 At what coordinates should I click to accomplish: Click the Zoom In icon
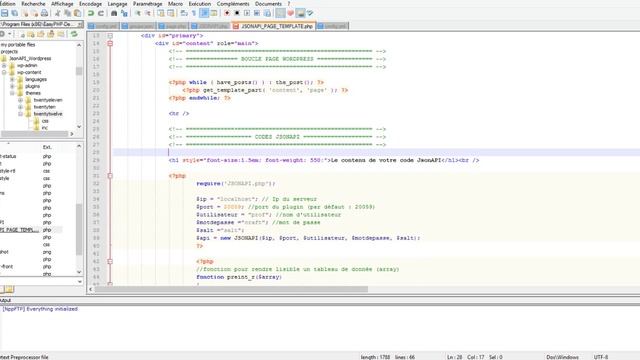138,13
